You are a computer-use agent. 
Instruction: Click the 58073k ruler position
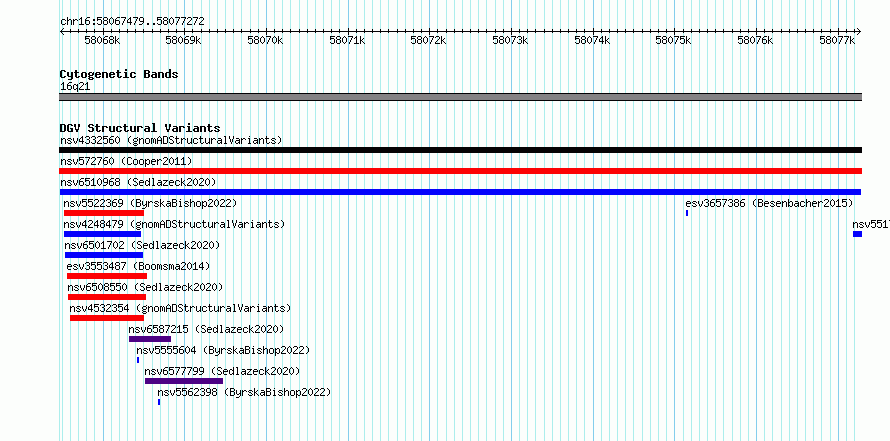(511, 40)
